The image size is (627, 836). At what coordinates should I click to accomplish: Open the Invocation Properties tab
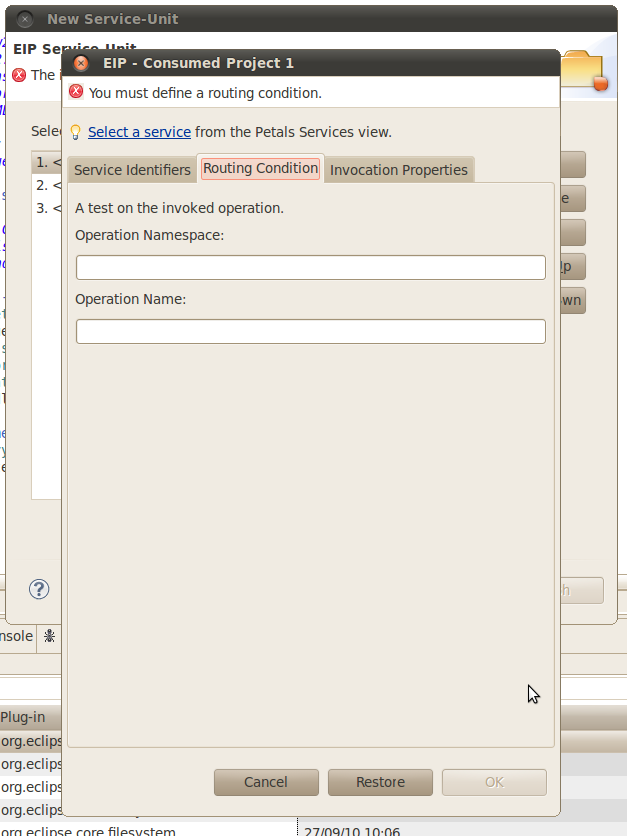398,170
